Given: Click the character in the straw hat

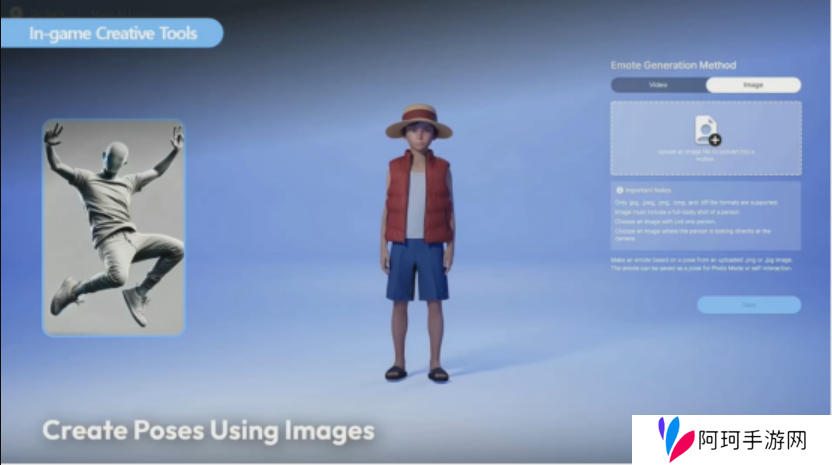Looking at the screenshot, I should tap(418, 243).
